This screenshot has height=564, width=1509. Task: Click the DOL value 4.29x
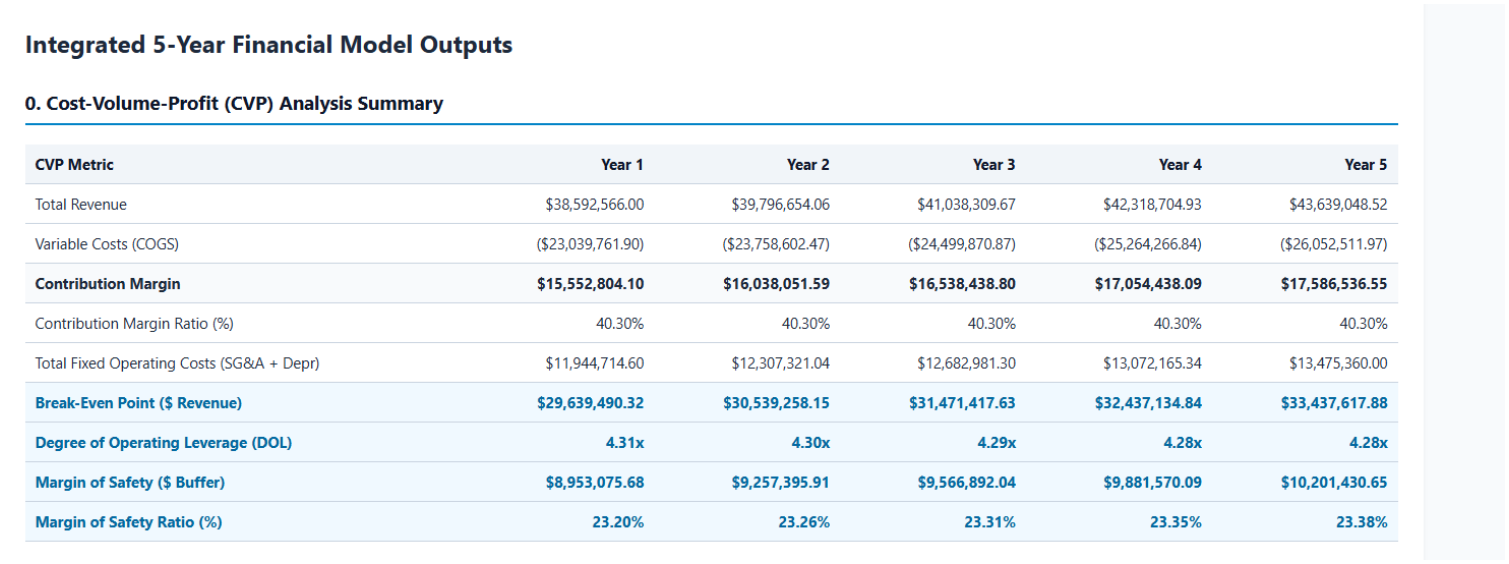(x=997, y=443)
